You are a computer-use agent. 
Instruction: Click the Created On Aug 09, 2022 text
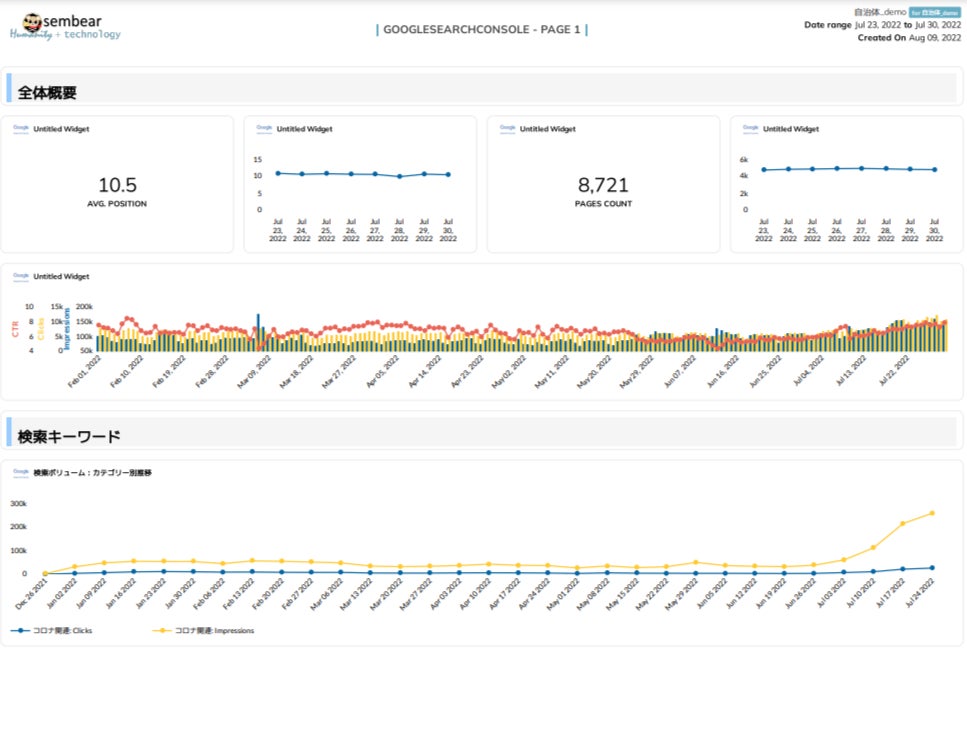click(x=909, y=37)
